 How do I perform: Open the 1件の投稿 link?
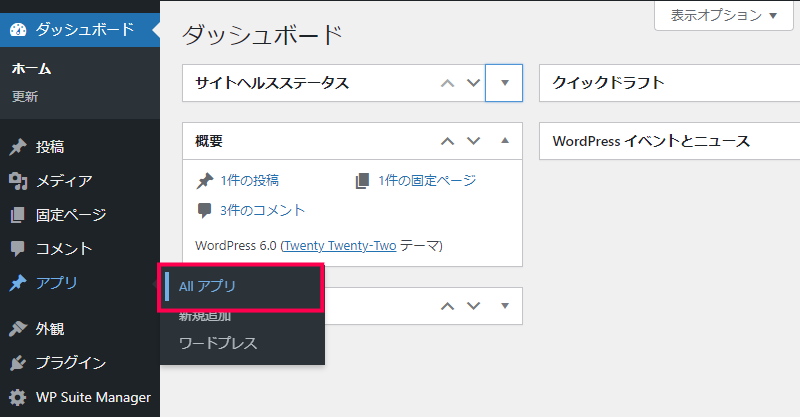click(249, 181)
